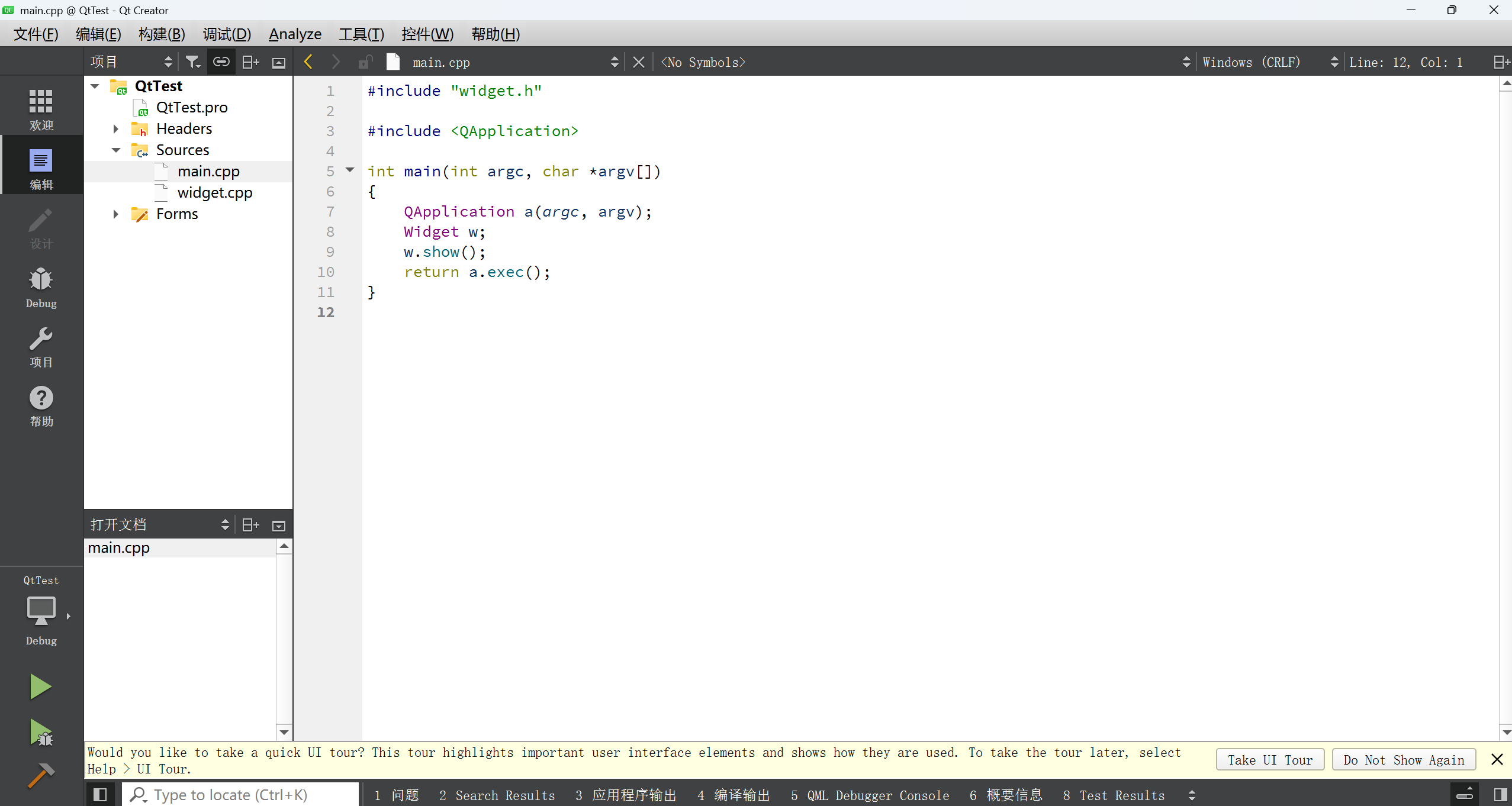The height and width of the screenshot is (806, 1512).
Task: Start debugging with play-bug button
Action: (x=41, y=733)
